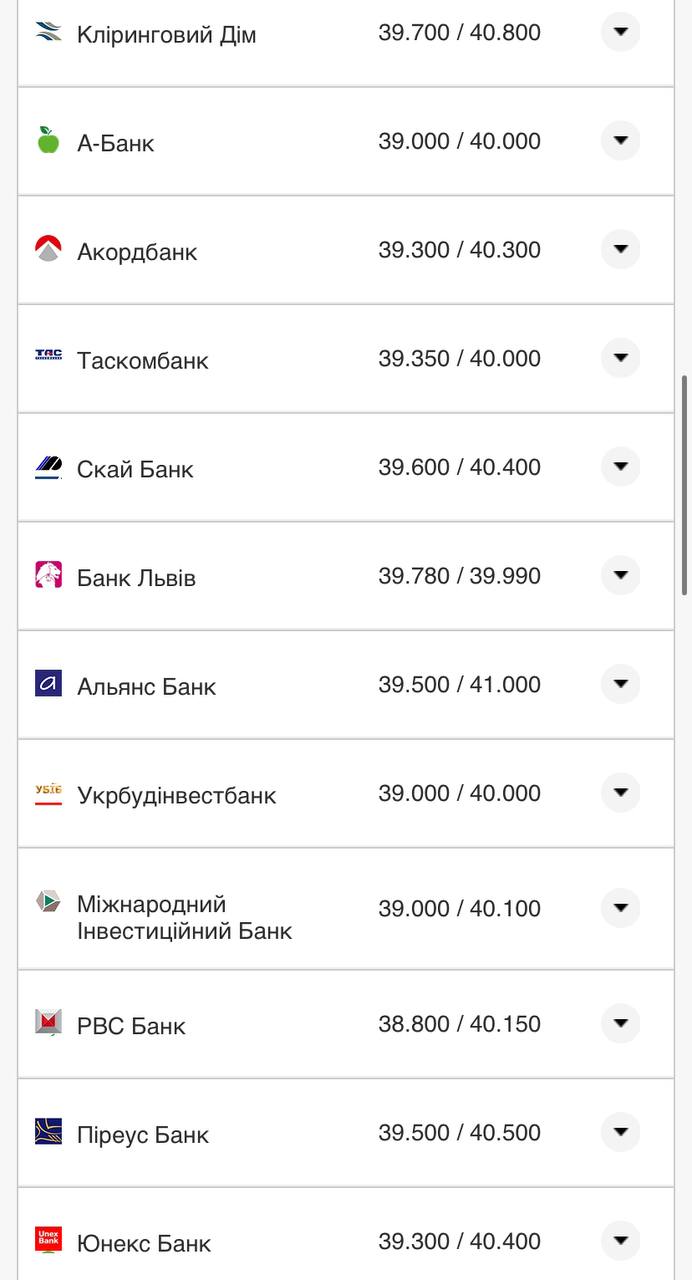This screenshot has height=1280, width=692.
Task: Click the Акордбанк rate 39.300 / 40.300
Action: coord(459,250)
